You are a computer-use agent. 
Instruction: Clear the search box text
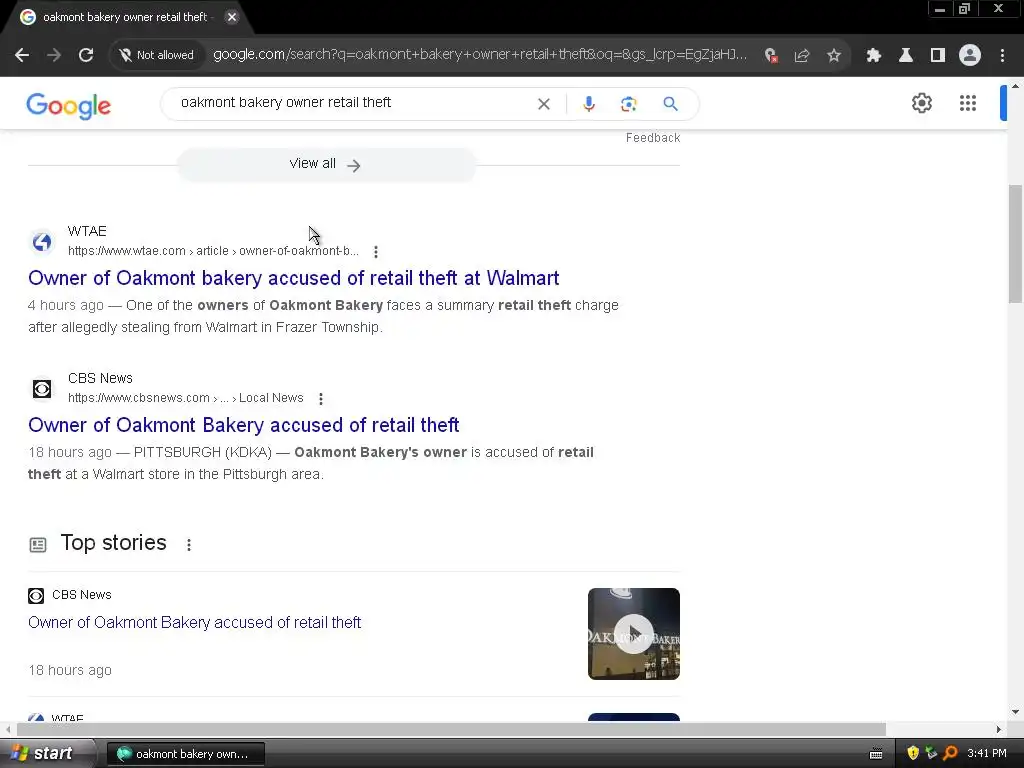543,104
